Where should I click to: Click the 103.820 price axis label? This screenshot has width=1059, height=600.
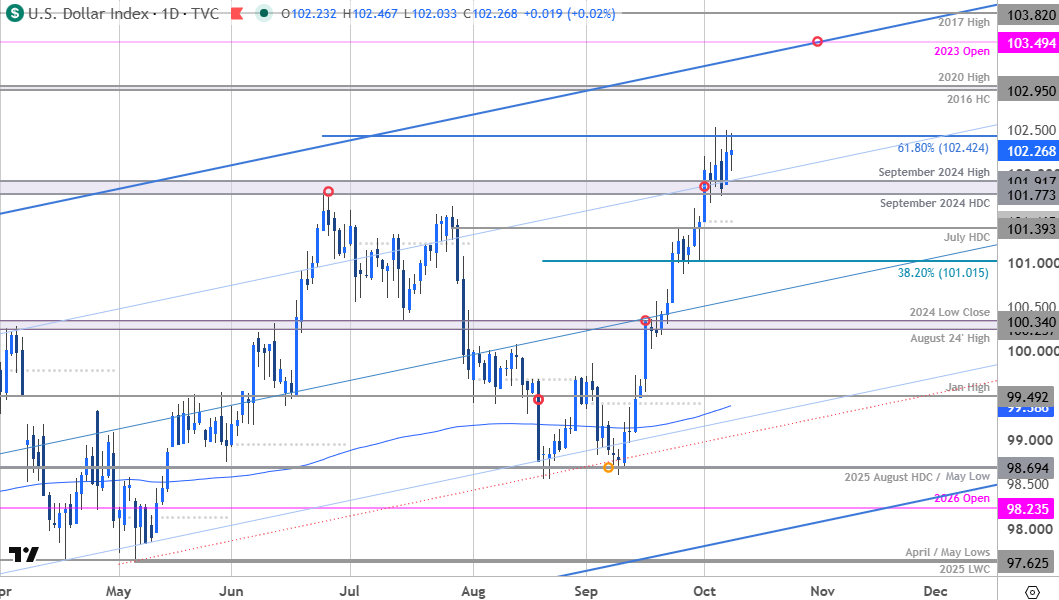pyautogui.click(x=1031, y=14)
